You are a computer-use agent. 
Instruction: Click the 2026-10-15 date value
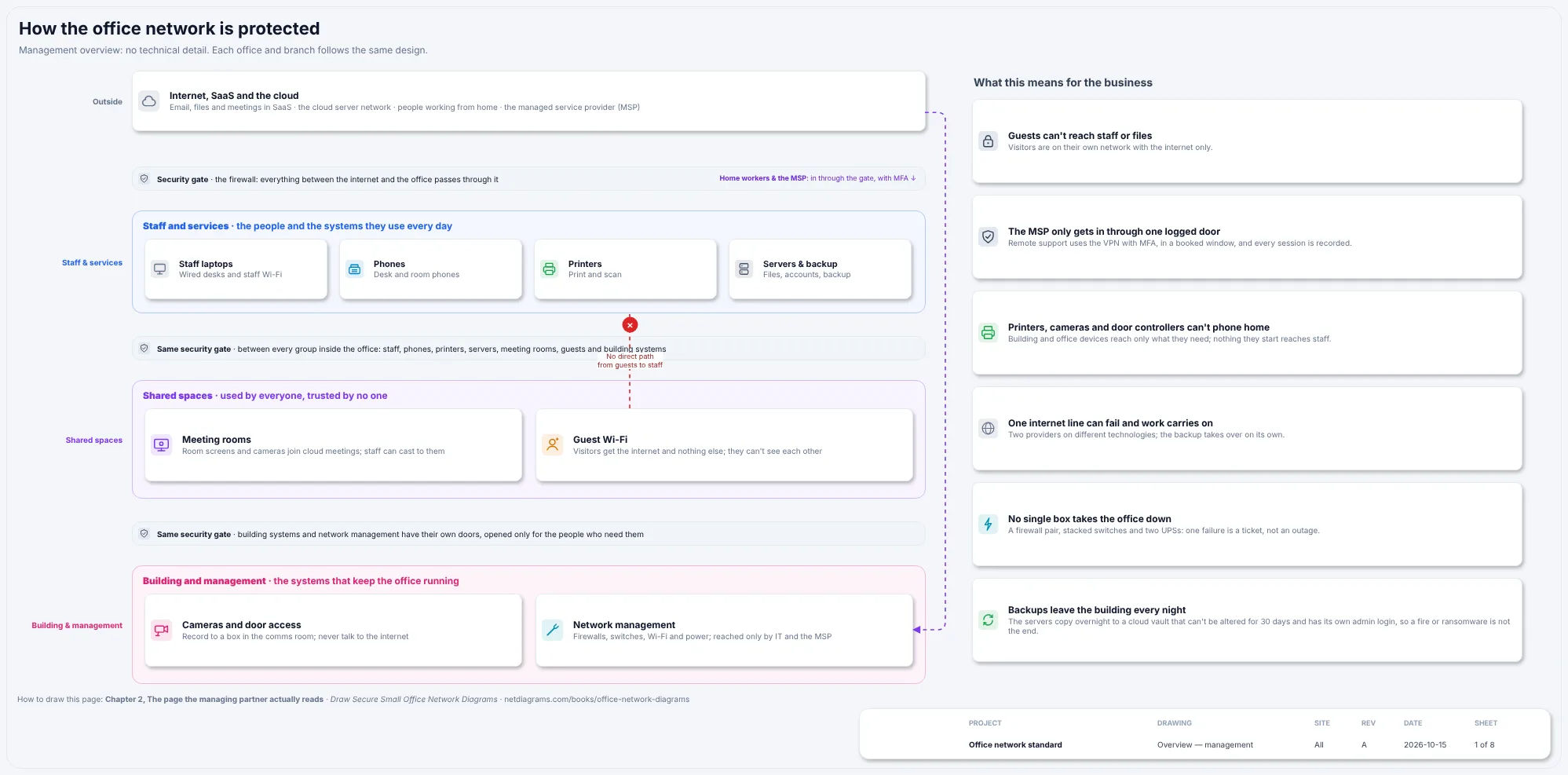1425,745
